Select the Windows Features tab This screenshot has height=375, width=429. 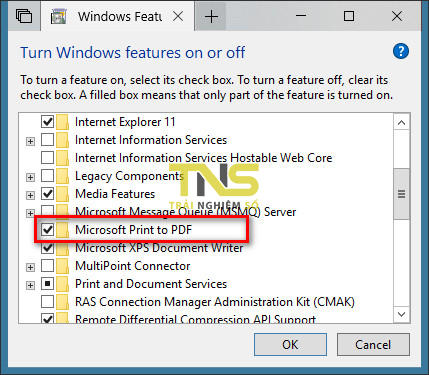pyautogui.click(x=117, y=16)
